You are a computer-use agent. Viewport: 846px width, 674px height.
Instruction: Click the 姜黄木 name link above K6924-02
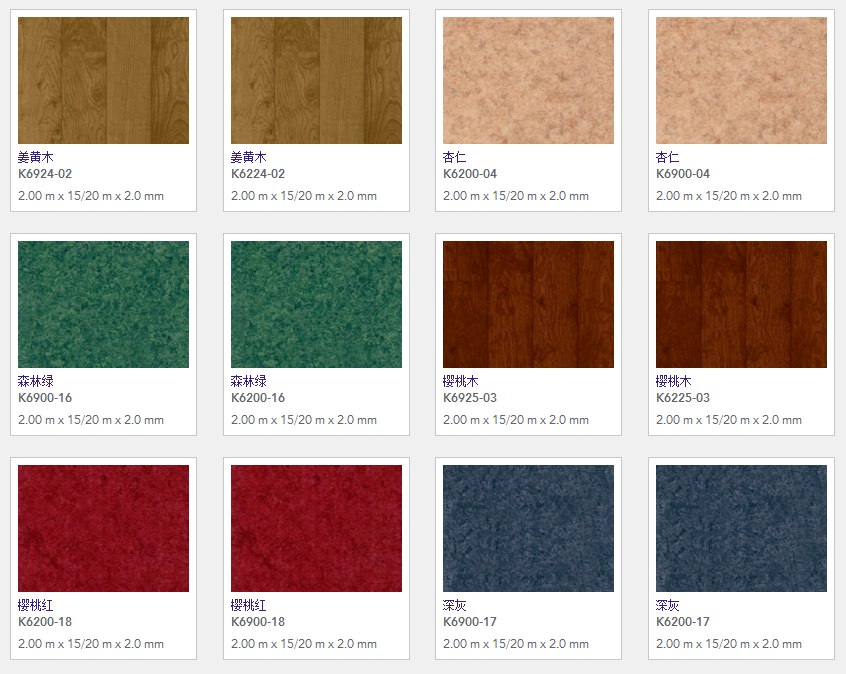[x=36, y=157]
